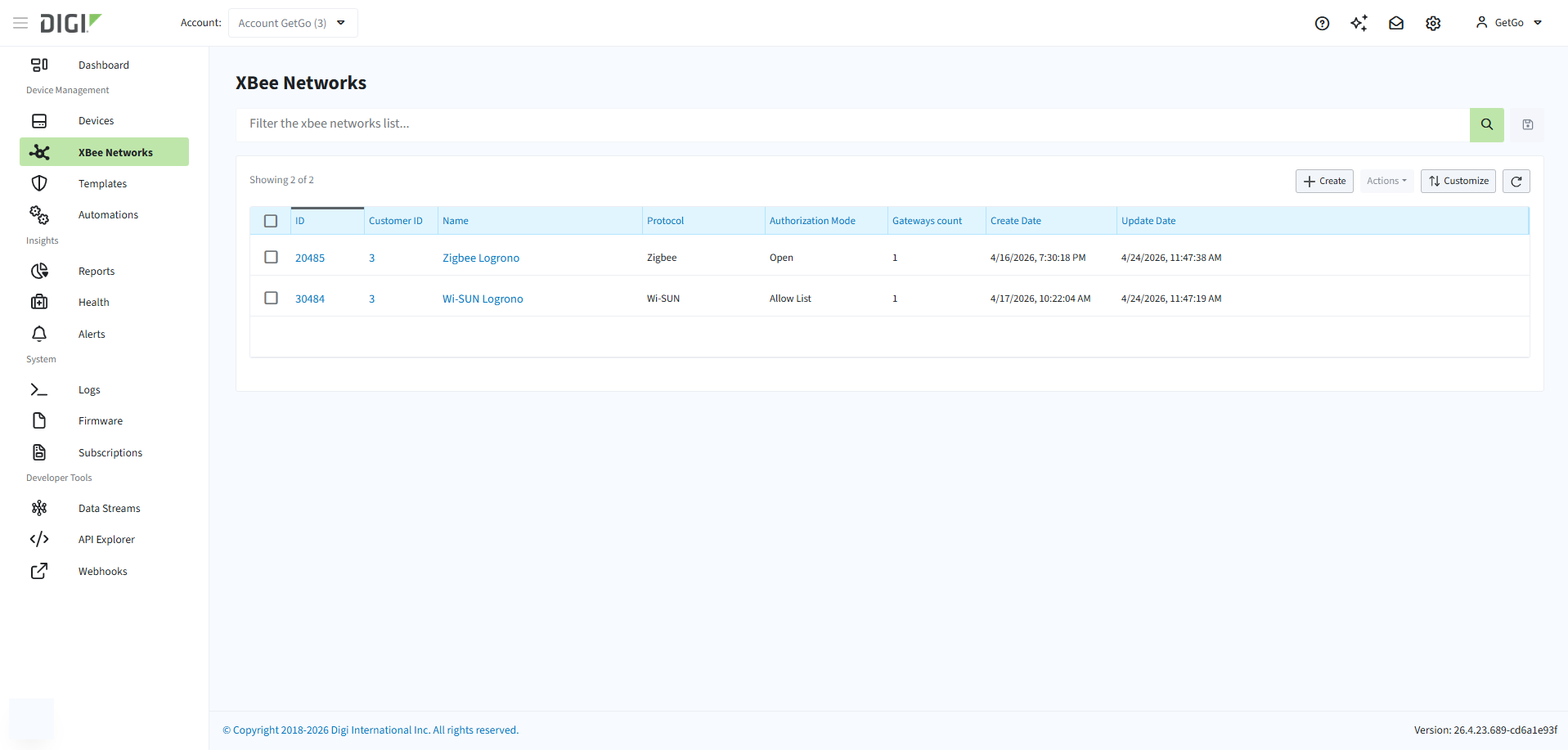This screenshot has height=750, width=1568.
Task: Click the Health medical kit icon
Action: (x=39, y=302)
